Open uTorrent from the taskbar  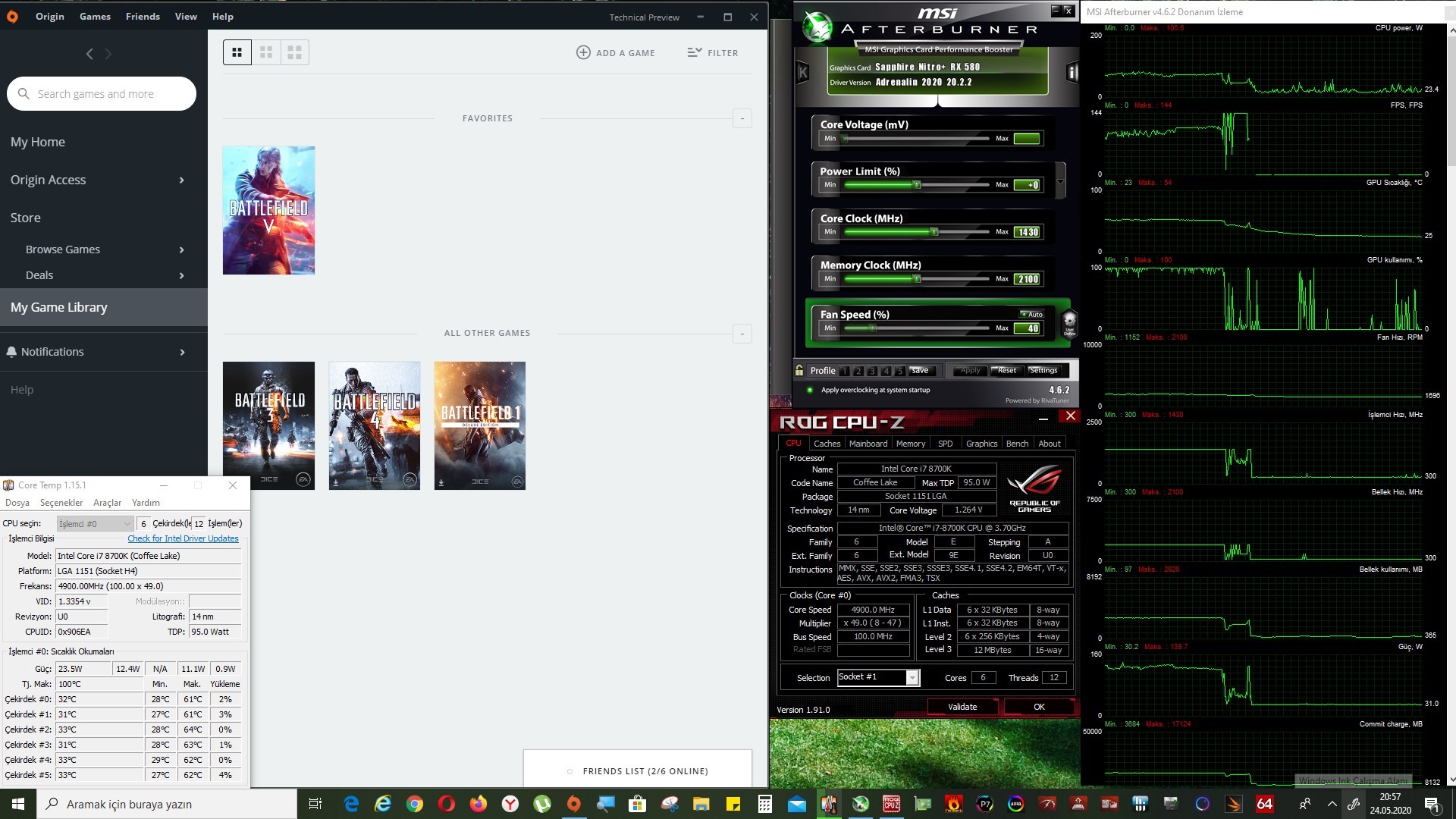tap(542, 804)
